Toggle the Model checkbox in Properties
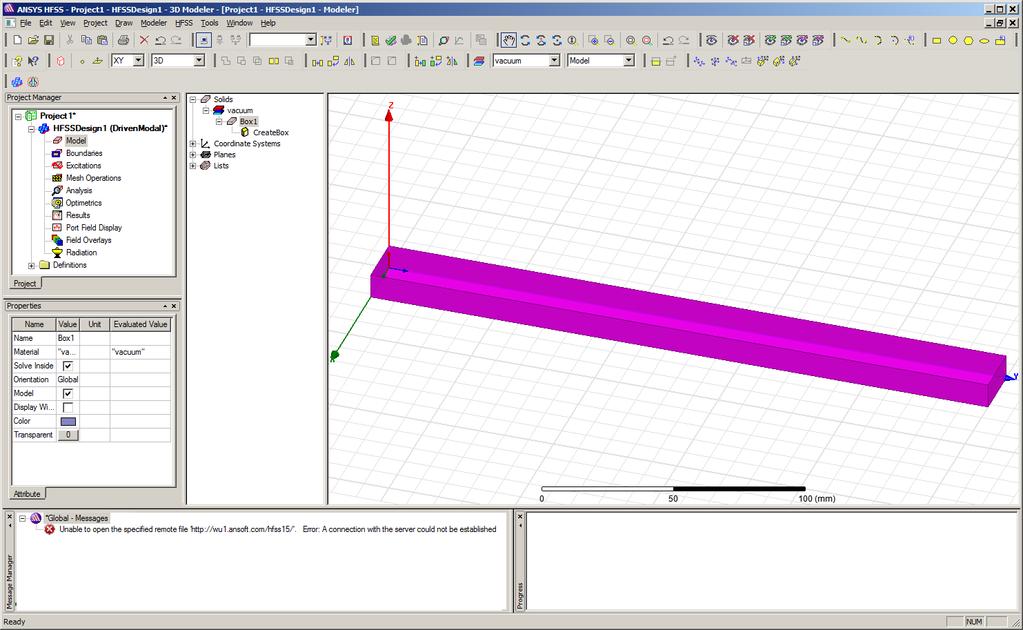 68,393
